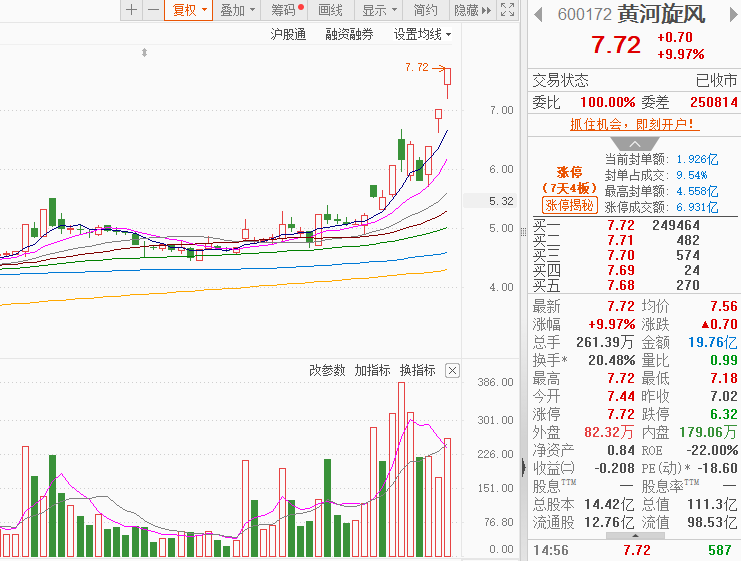Click the 涨停揭秘 button

[x=569, y=205]
